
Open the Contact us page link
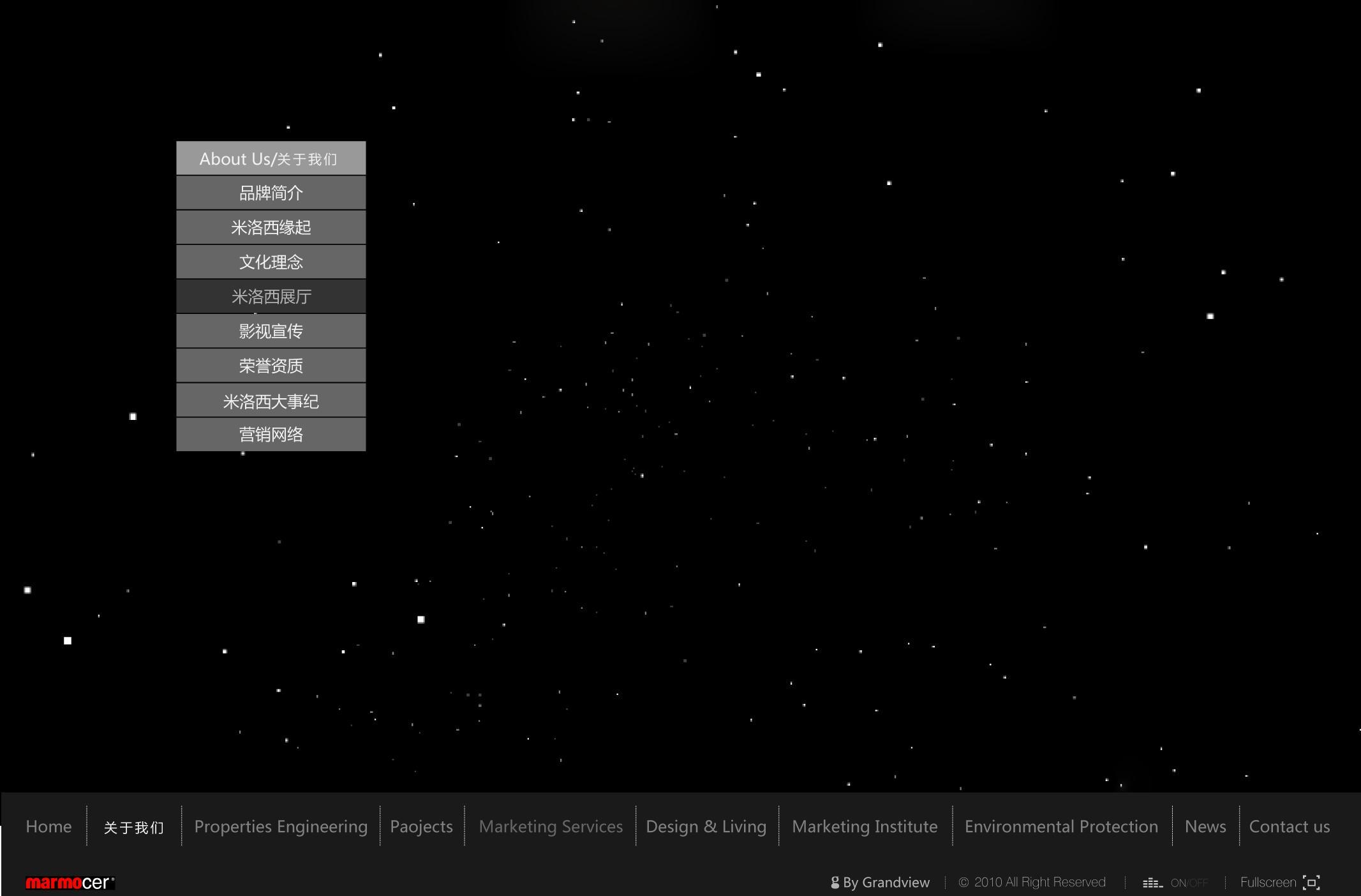tap(1289, 826)
